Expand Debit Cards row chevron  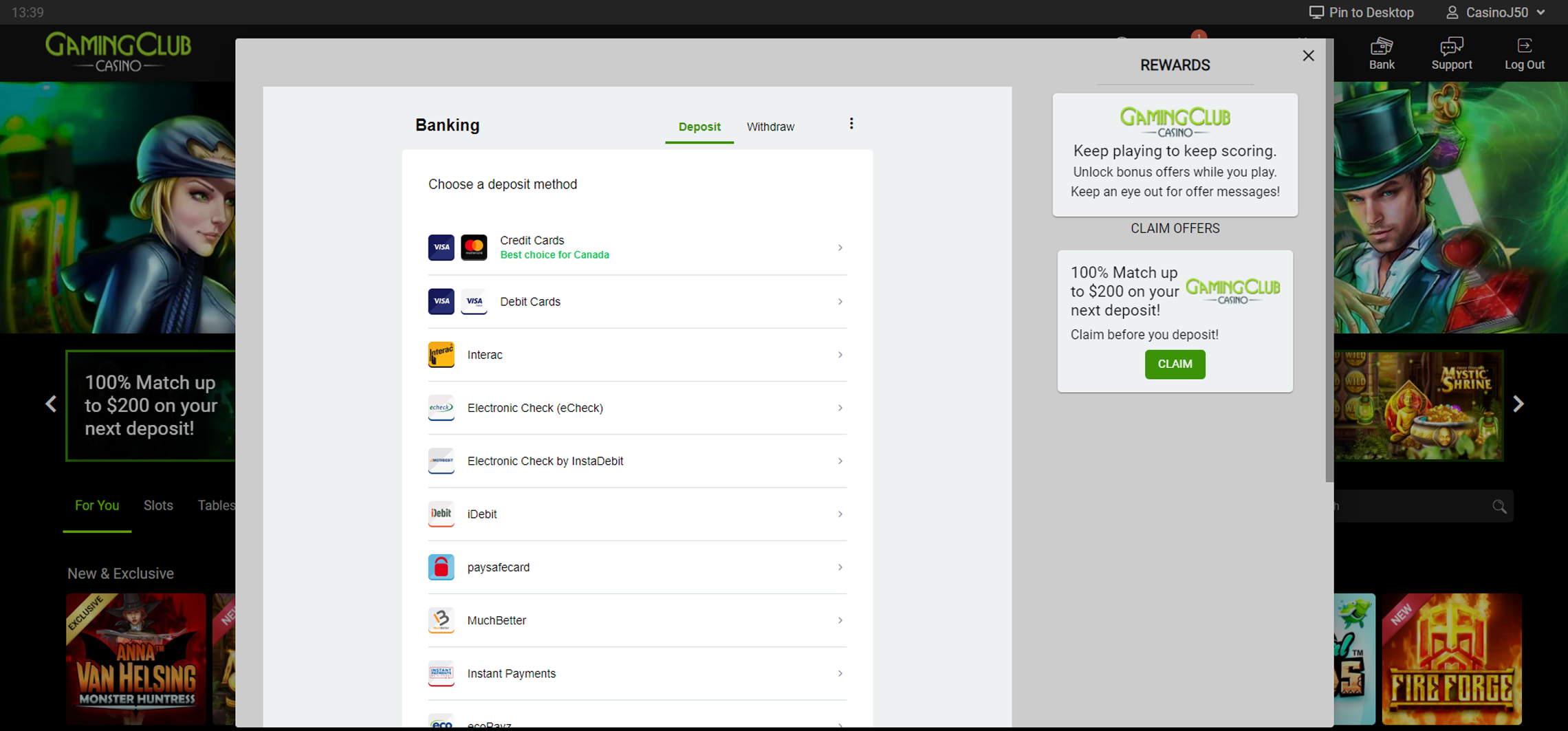pos(840,301)
